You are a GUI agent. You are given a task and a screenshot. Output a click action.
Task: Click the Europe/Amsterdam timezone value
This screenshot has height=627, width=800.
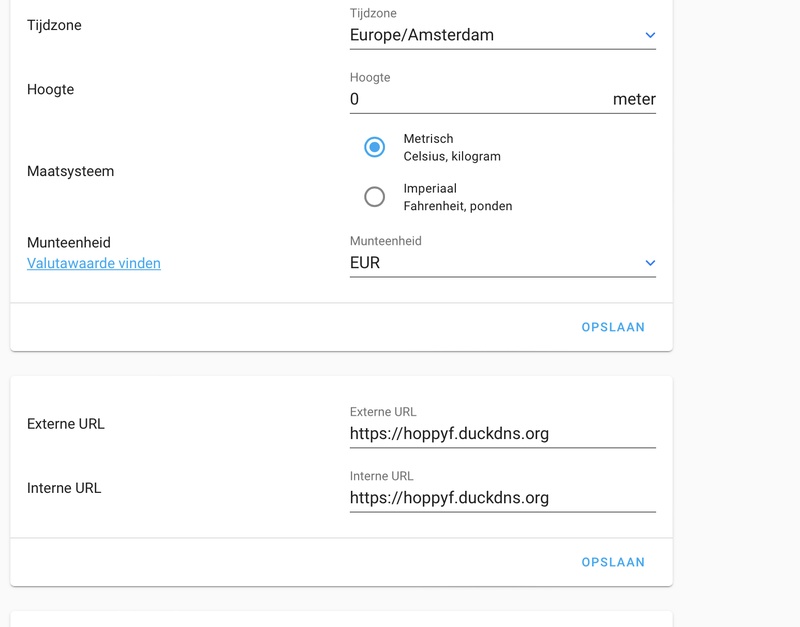pos(421,35)
